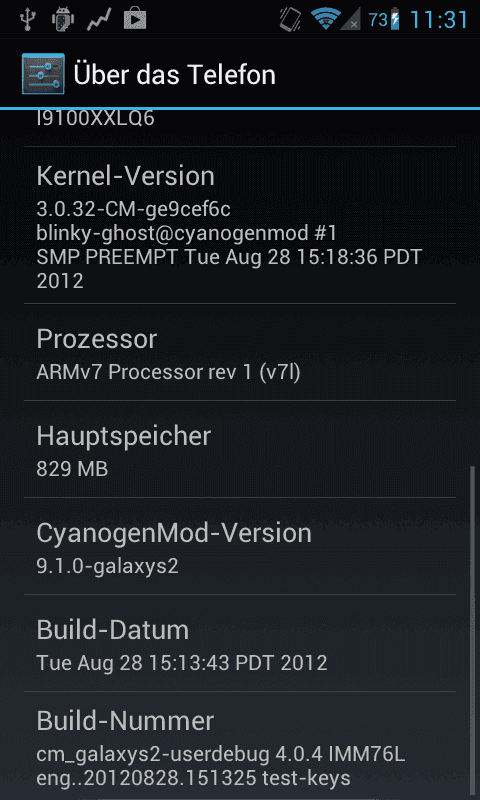
Task: Tap the Settings icon to go back
Action: (x=43, y=74)
